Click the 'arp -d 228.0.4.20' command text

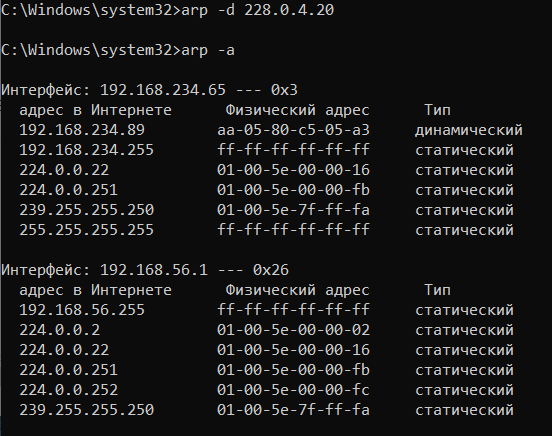click(257, 10)
